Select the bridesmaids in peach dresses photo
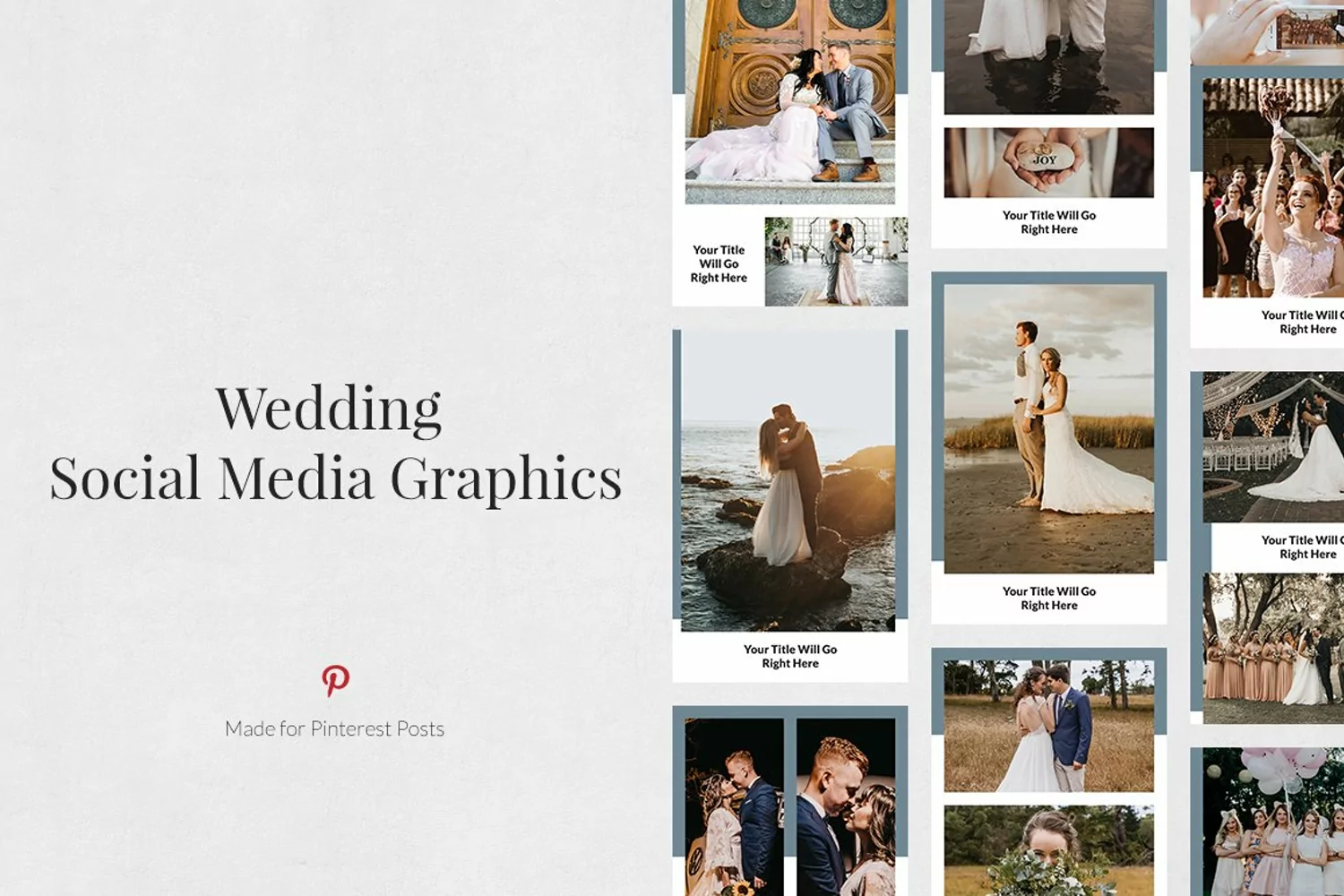Screen dimensions: 1344x896 click(x=1272, y=649)
